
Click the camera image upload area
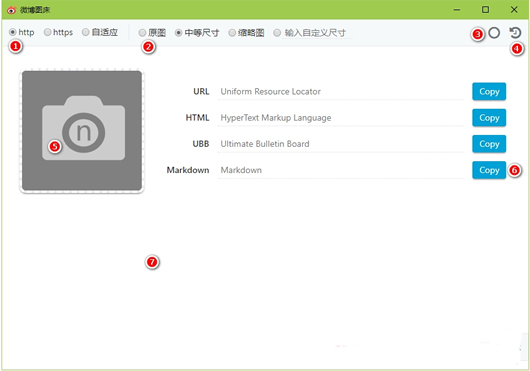82,131
